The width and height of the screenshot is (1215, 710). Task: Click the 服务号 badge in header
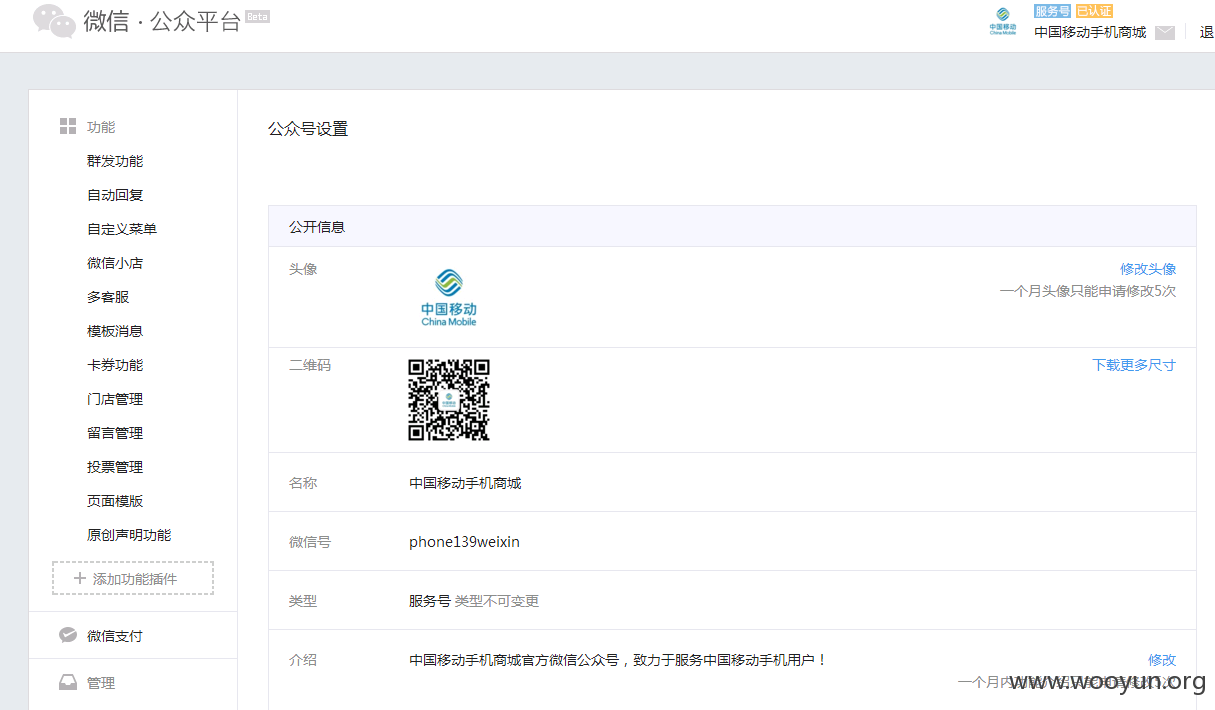point(1052,11)
